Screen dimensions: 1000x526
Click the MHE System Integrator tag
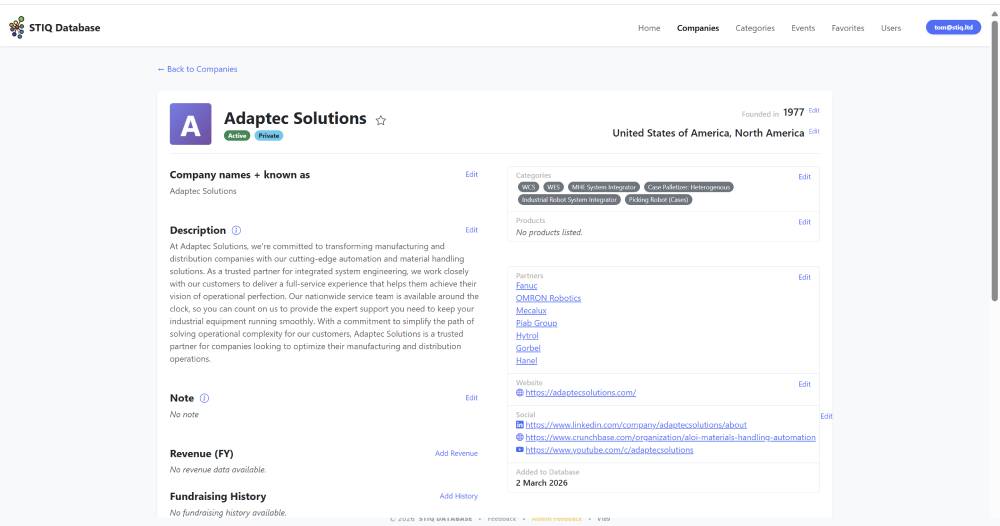pyautogui.click(x=603, y=187)
